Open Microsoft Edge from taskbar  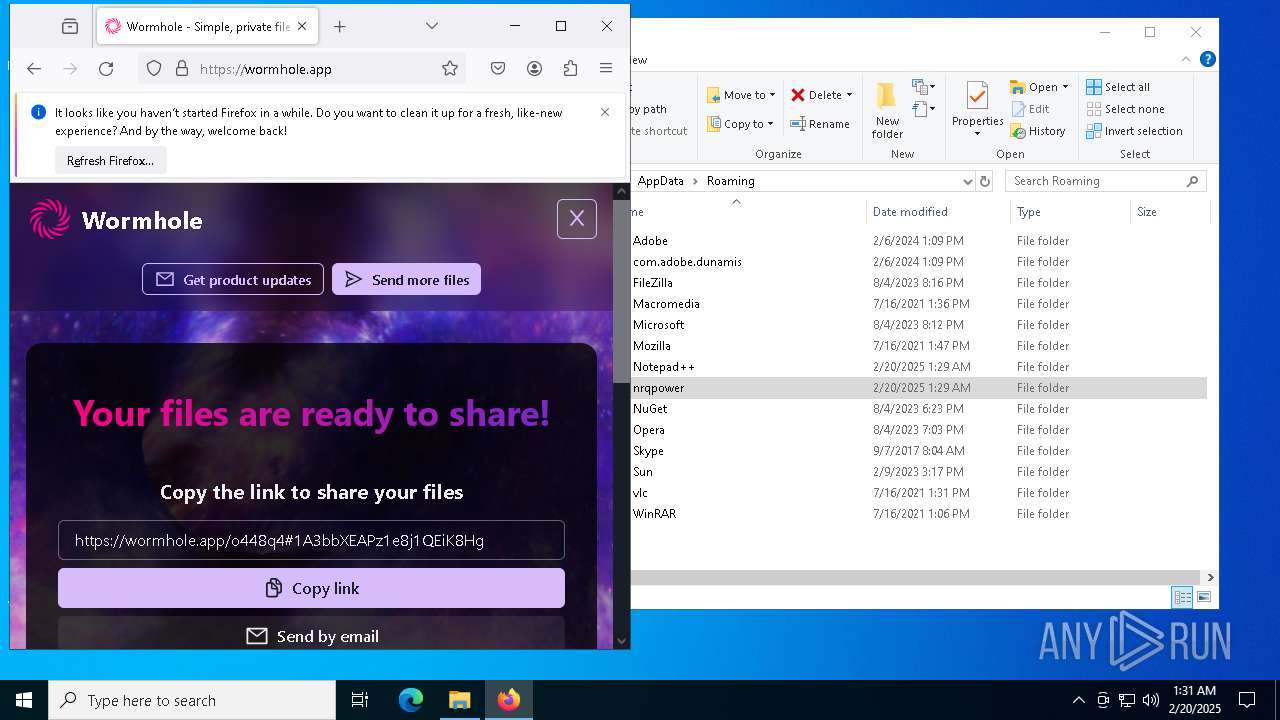(411, 700)
